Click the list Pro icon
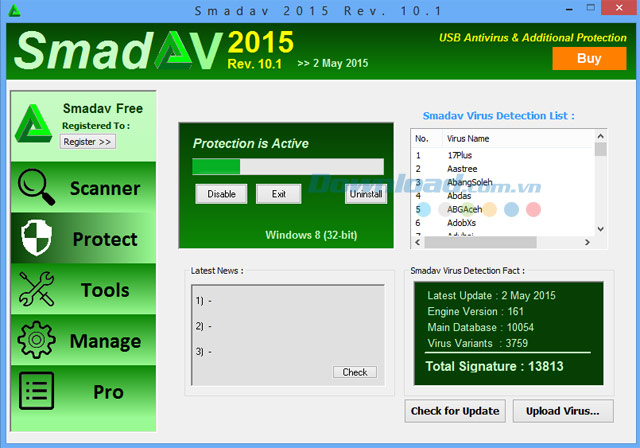This screenshot has height=448, width=640. tap(36, 390)
